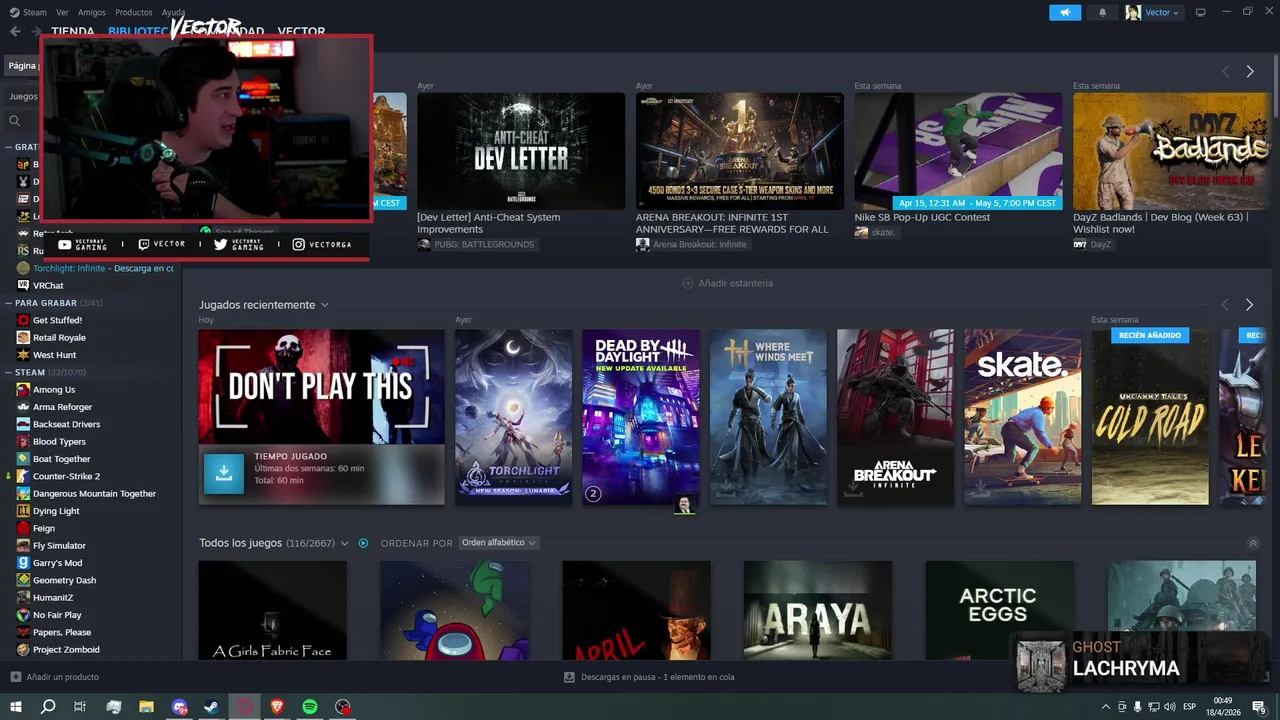Open Windows Start menu
Image resolution: width=1280 pixels, height=720 pixels.
pos(15,707)
